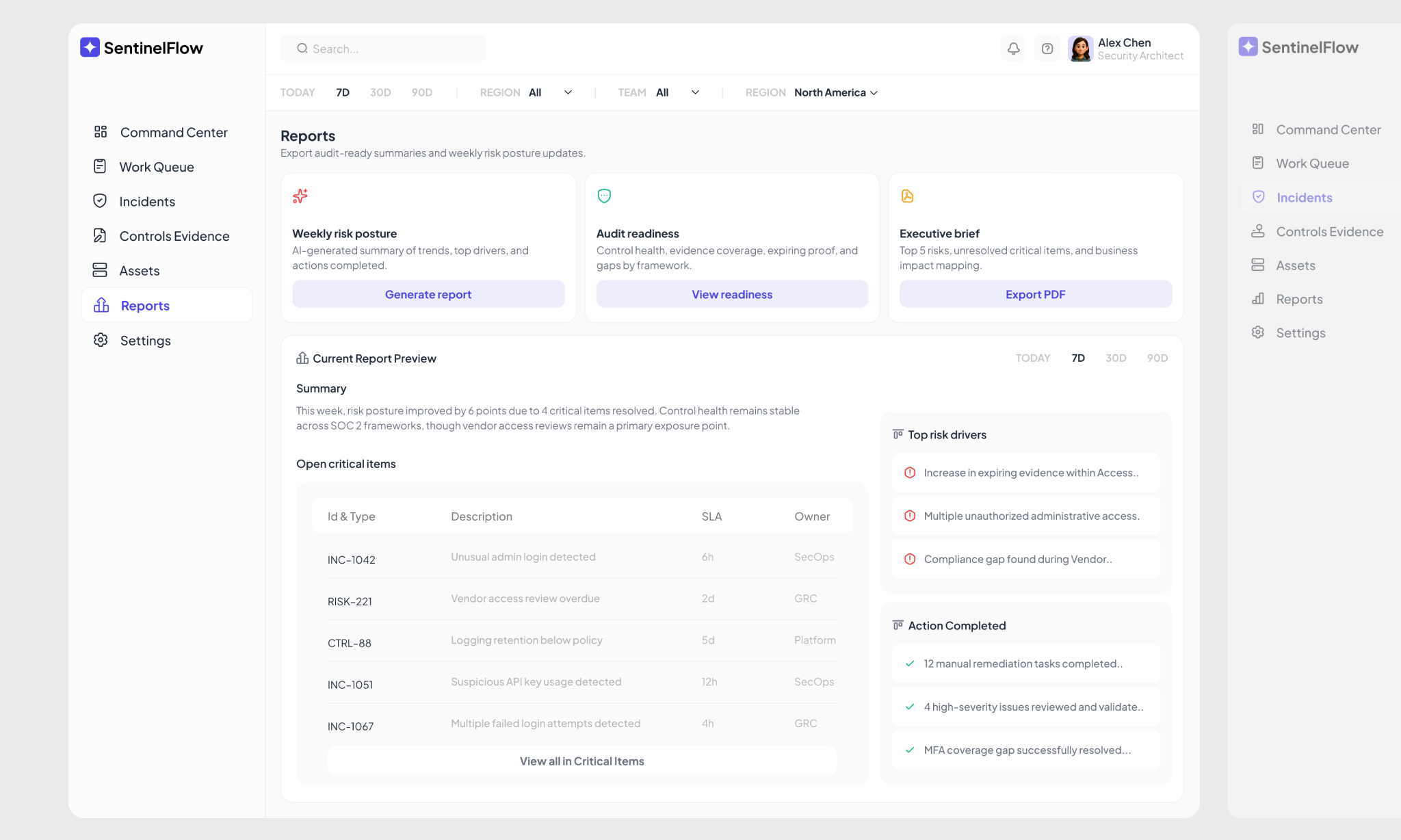This screenshot has width=1401, height=840.
Task: Click View all in Critical Items
Action: (x=581, y=761)
